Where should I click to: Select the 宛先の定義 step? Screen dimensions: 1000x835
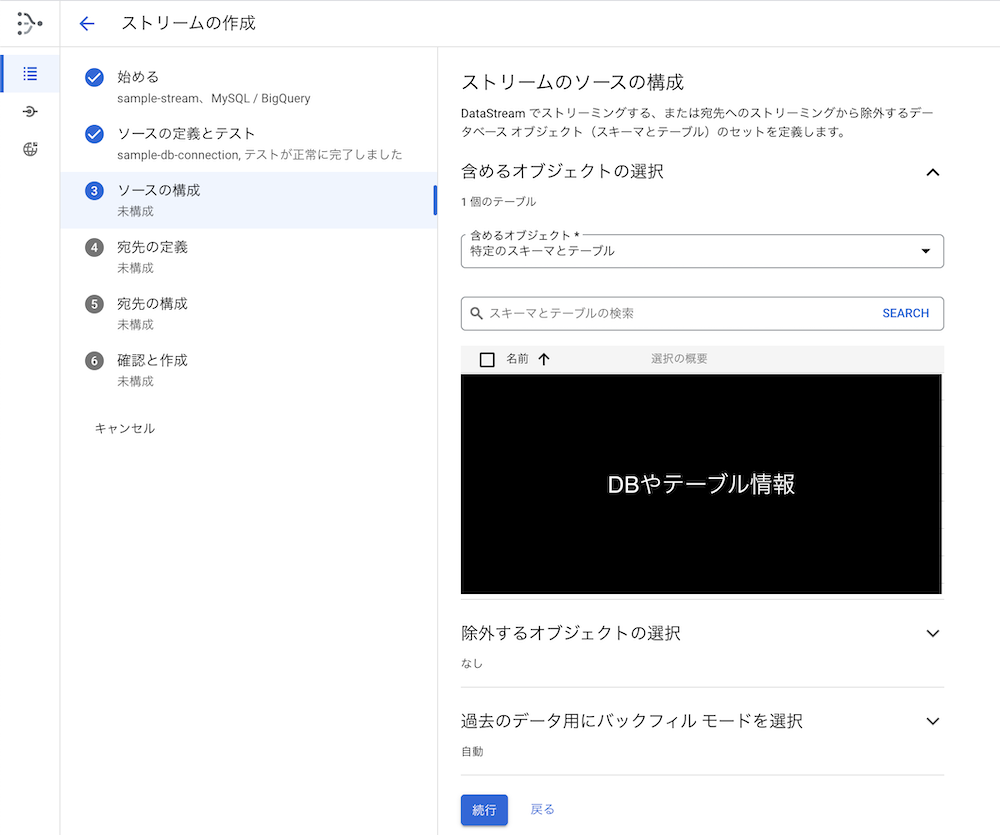coord(249,257)
